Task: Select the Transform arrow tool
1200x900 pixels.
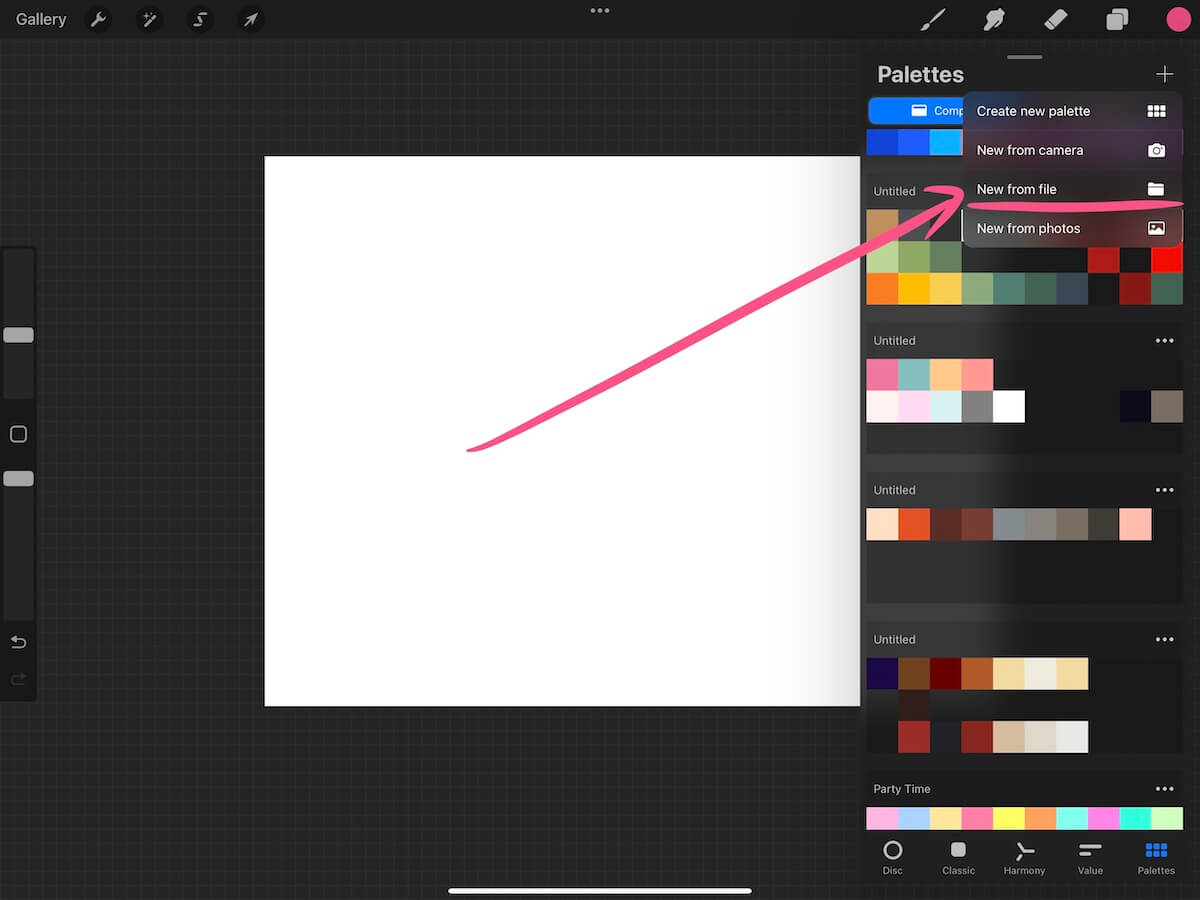Action: pyautogui.click(x=250, y=19)
